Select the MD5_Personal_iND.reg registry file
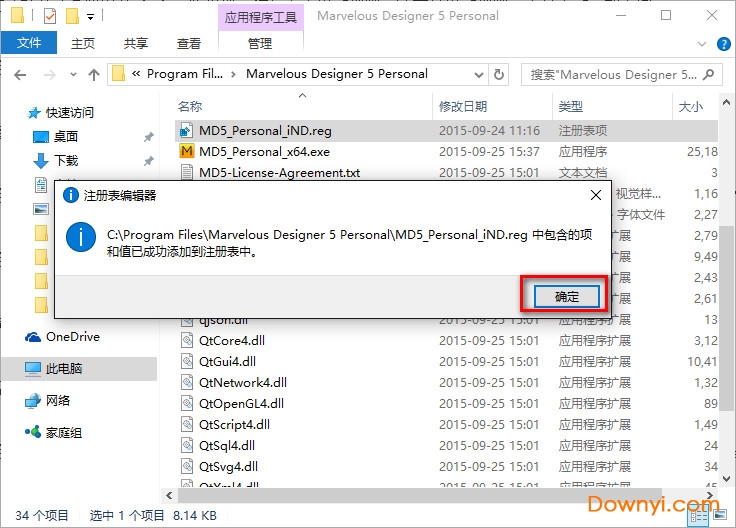The image size is (736, 528). 264,131
